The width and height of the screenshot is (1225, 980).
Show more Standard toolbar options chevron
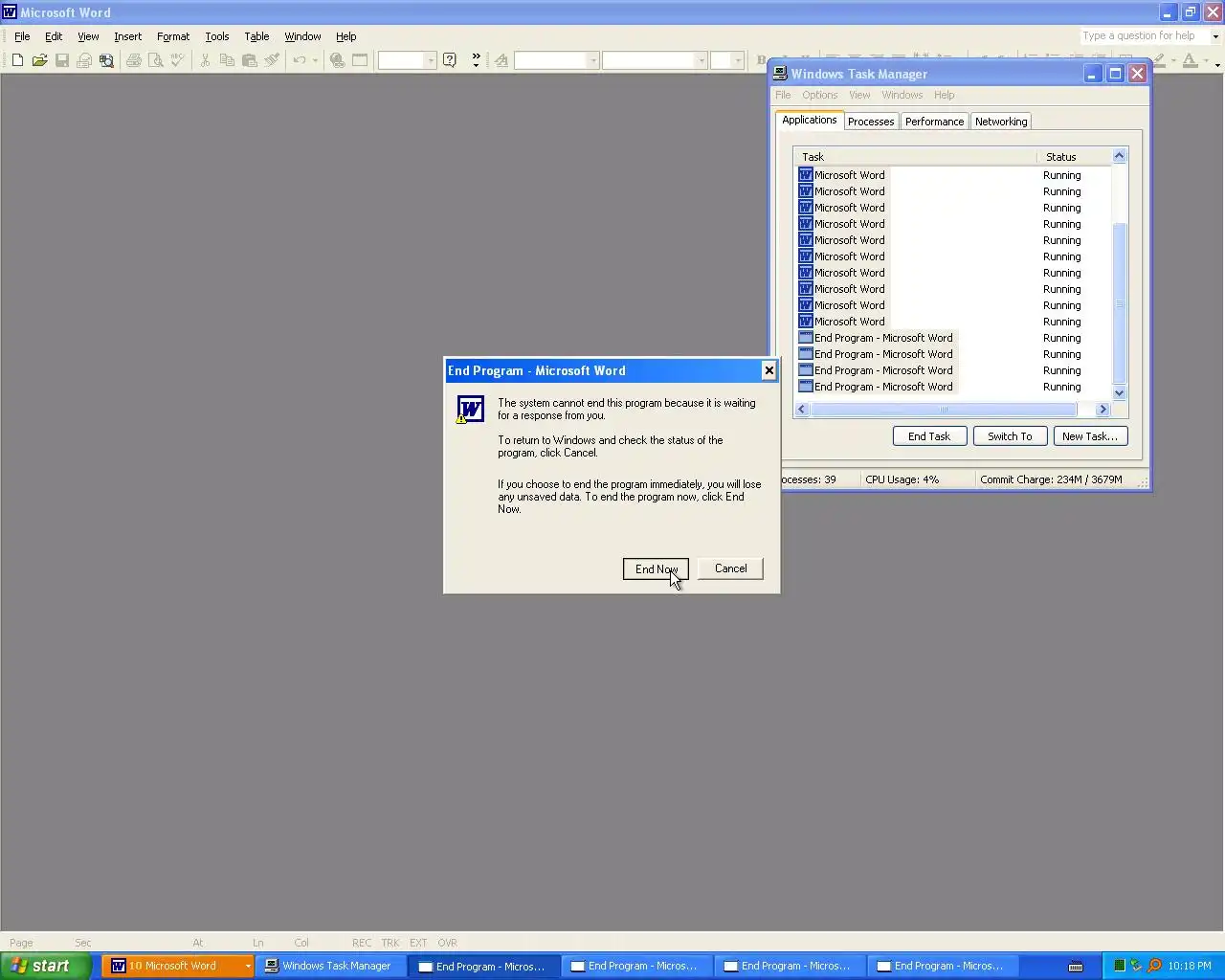pos(476,60)
